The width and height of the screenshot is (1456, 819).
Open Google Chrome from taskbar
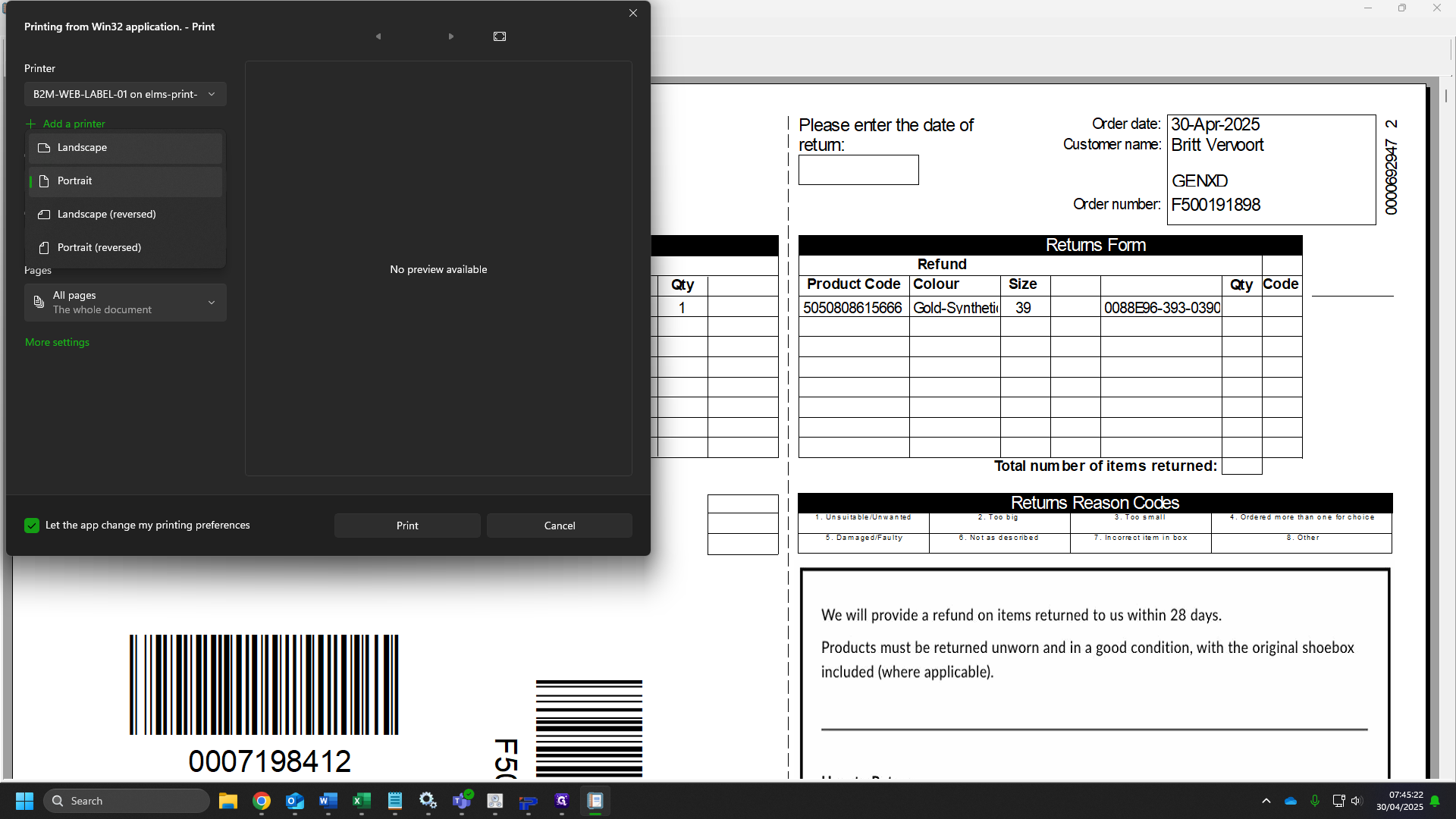pyautogui.click(x=262, y=801)
